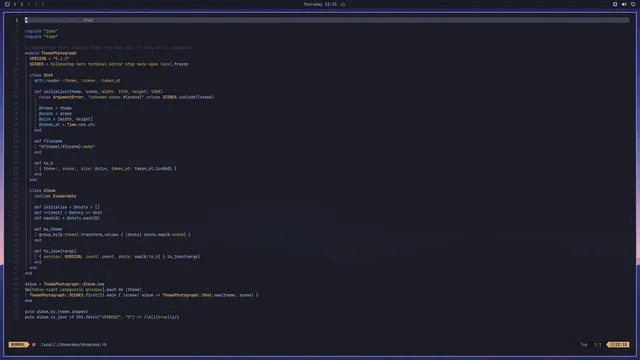Click the class Shot line

41,75
